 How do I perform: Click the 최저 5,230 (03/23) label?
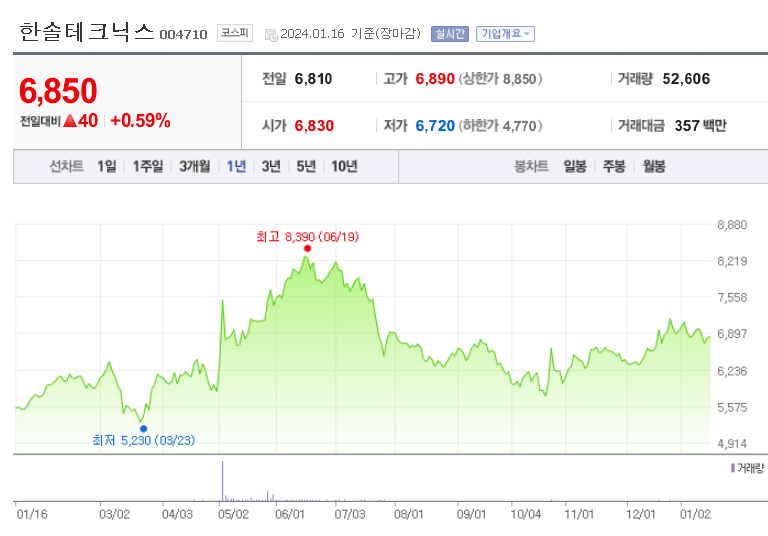point(144,440)
